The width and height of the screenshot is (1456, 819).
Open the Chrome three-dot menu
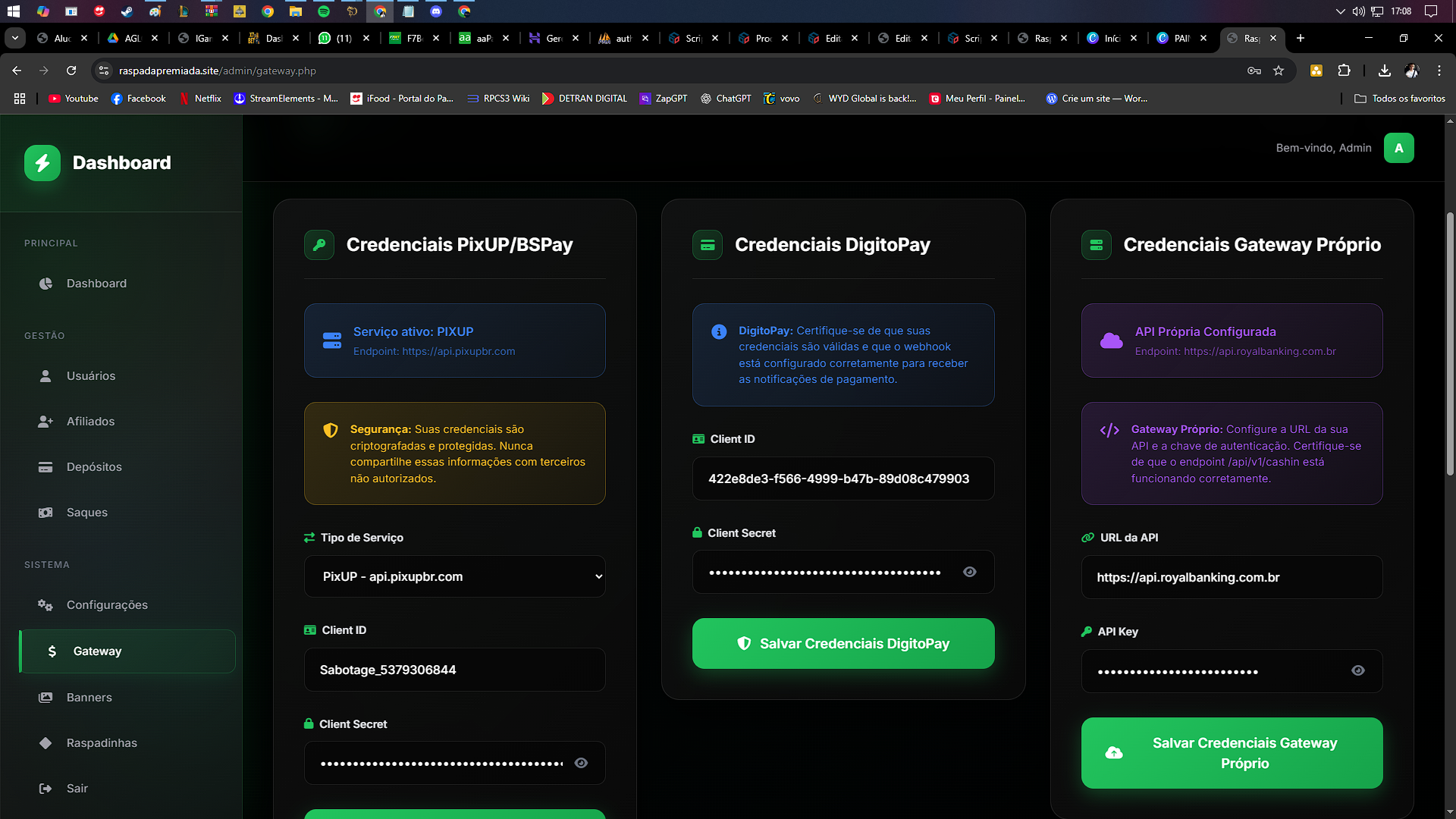tap(1439, 71)
